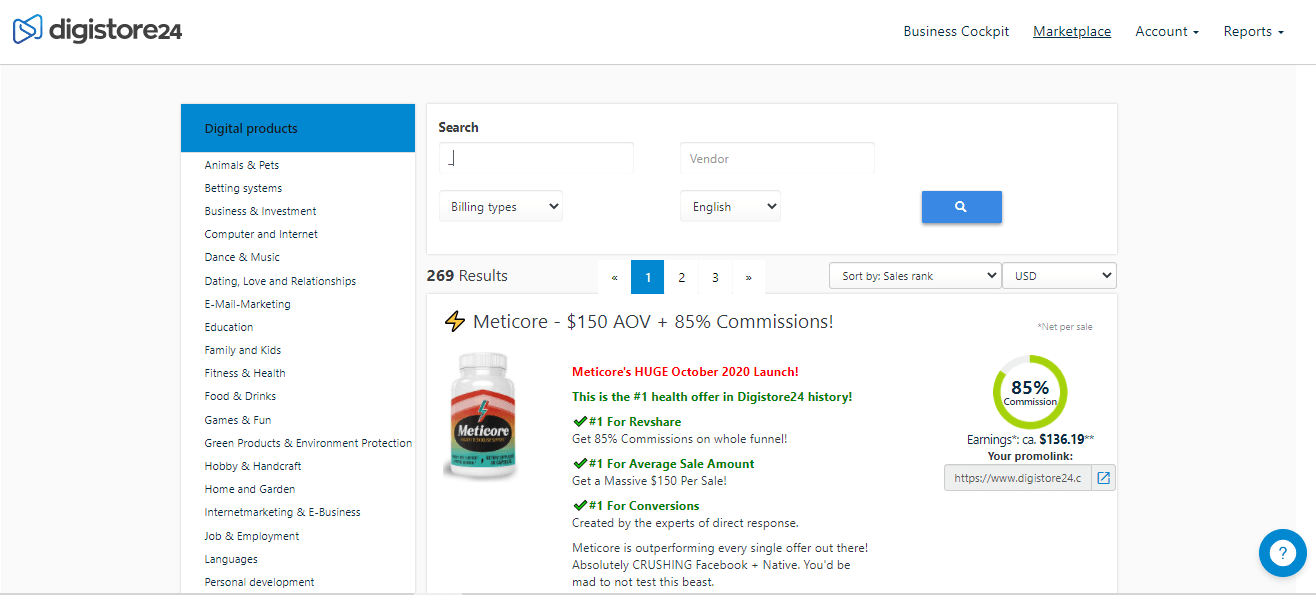Expand the Reports menu
The width and height of the screenshot is (1316, 595).
1254,32
